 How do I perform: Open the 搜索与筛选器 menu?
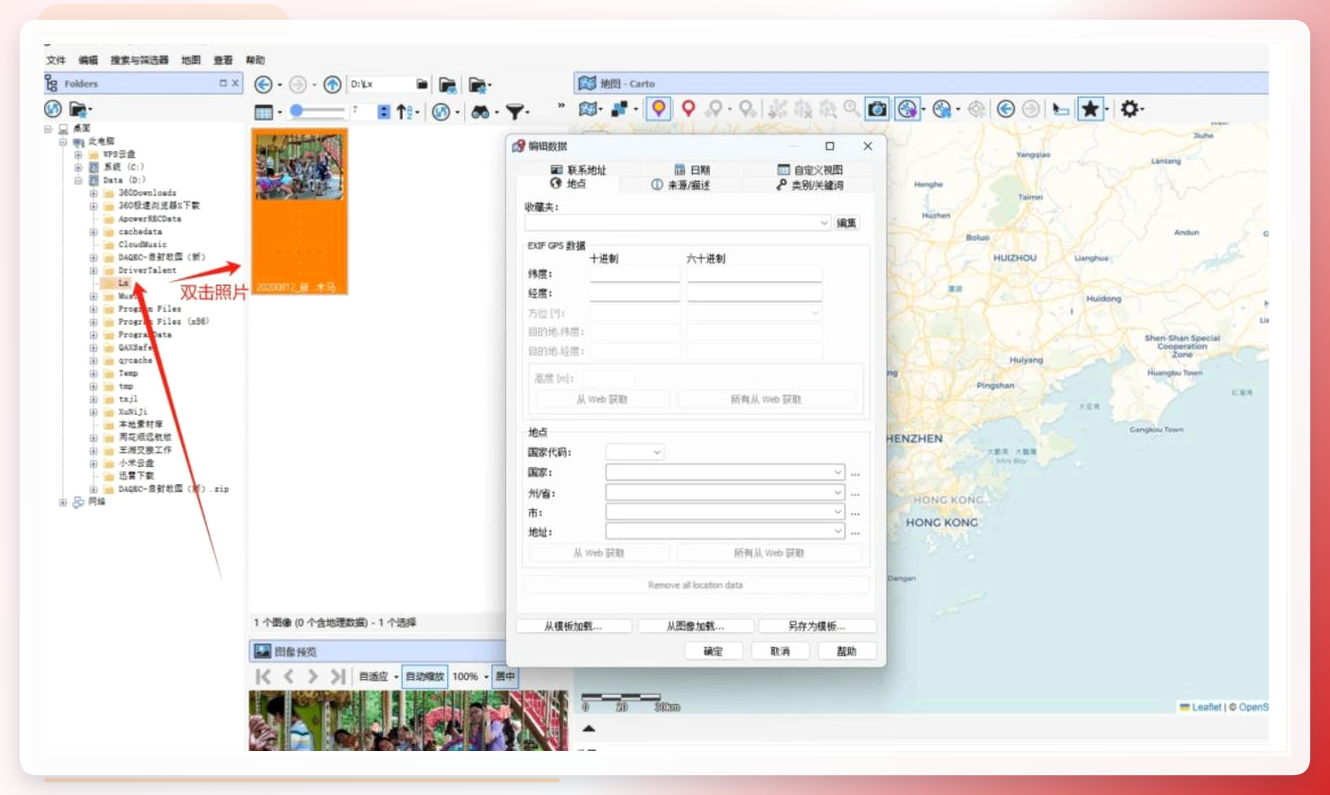point(140,60)
